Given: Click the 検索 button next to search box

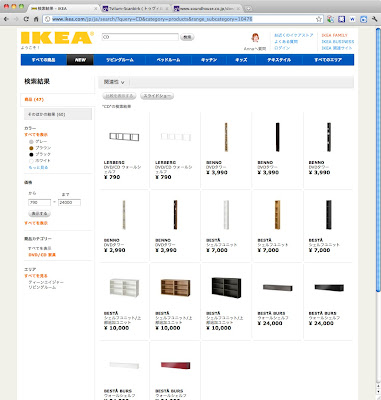Looking at the screenshot, I should pyautogui.click(x=187, y=37).
